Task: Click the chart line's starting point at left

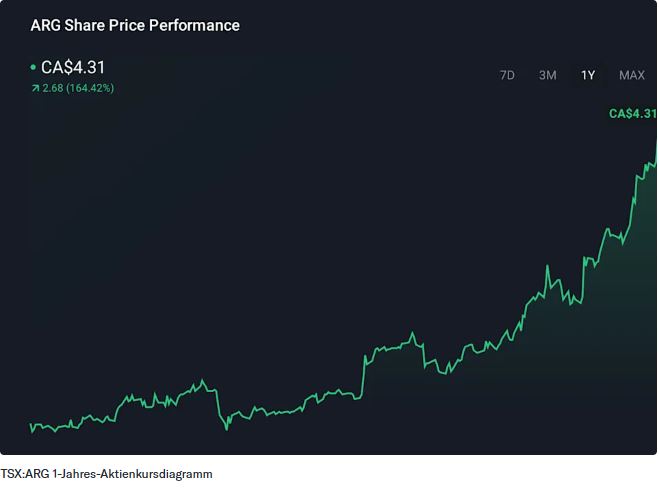Action: click(31, 424)
